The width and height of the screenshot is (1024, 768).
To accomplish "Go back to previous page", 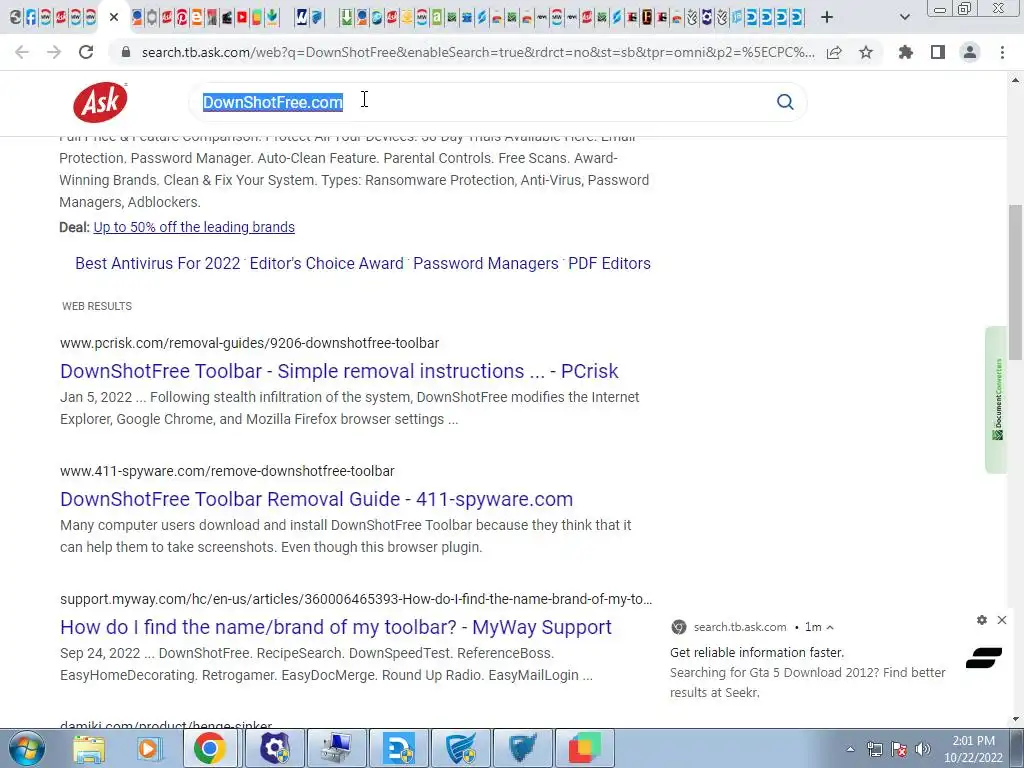I will [x=22, y=52].
